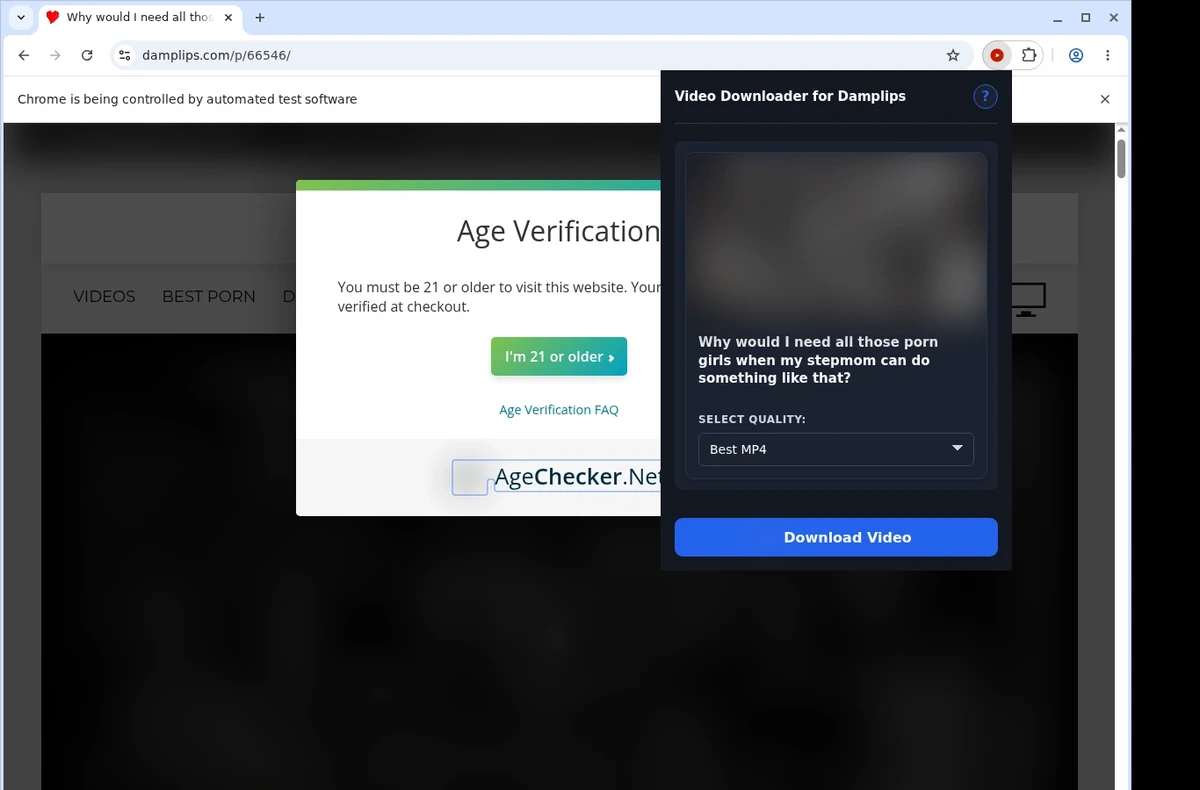
Task: Click the browser forward arrow
Action: coord(55,56)
